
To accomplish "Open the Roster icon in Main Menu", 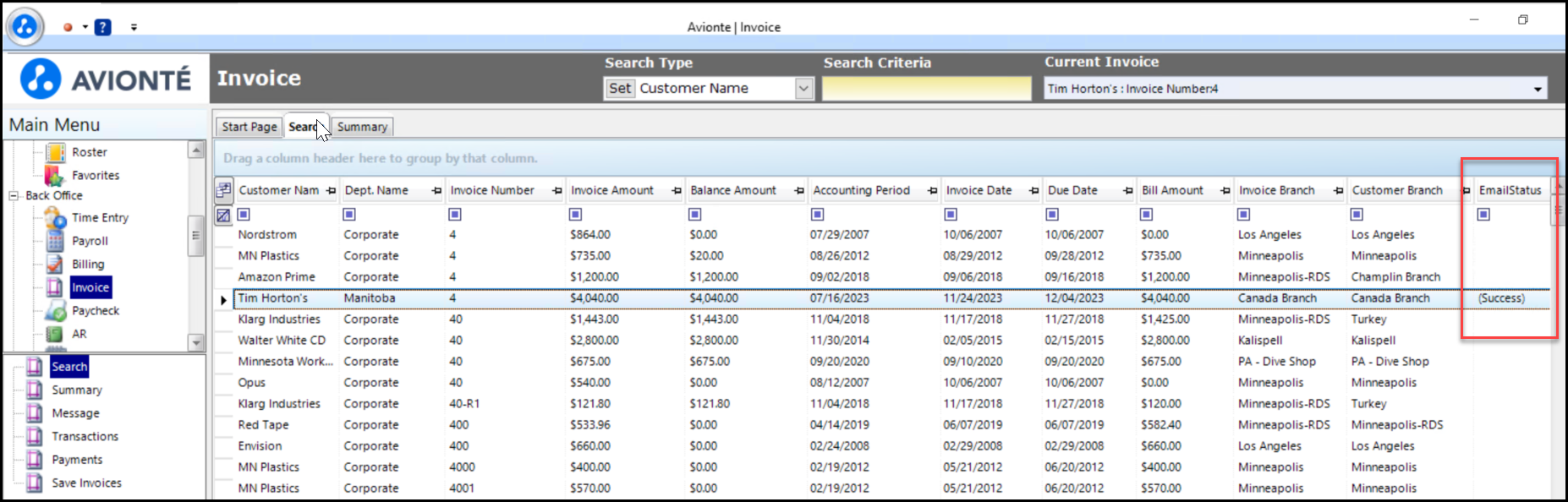I will pyautogui.click(x=55, y=152).
